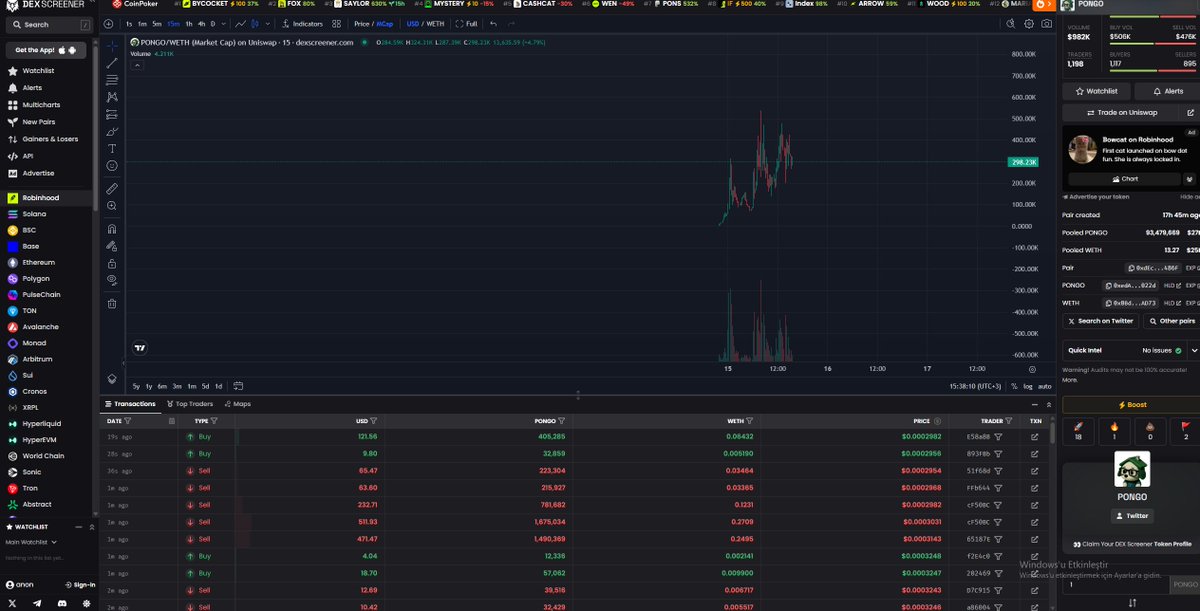Take a chart snapshot with camera icon
Viewport: 1200px width, 611px height.
1046,23
